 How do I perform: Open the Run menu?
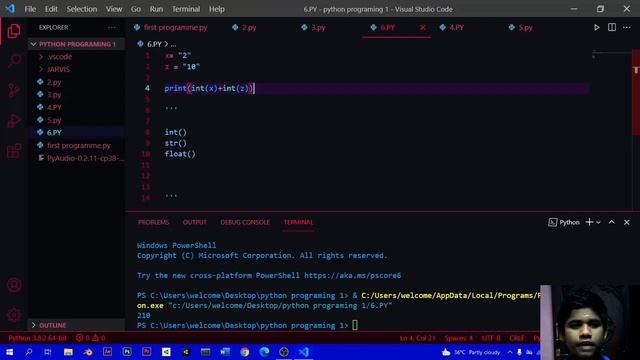click(x=156, y=9)
